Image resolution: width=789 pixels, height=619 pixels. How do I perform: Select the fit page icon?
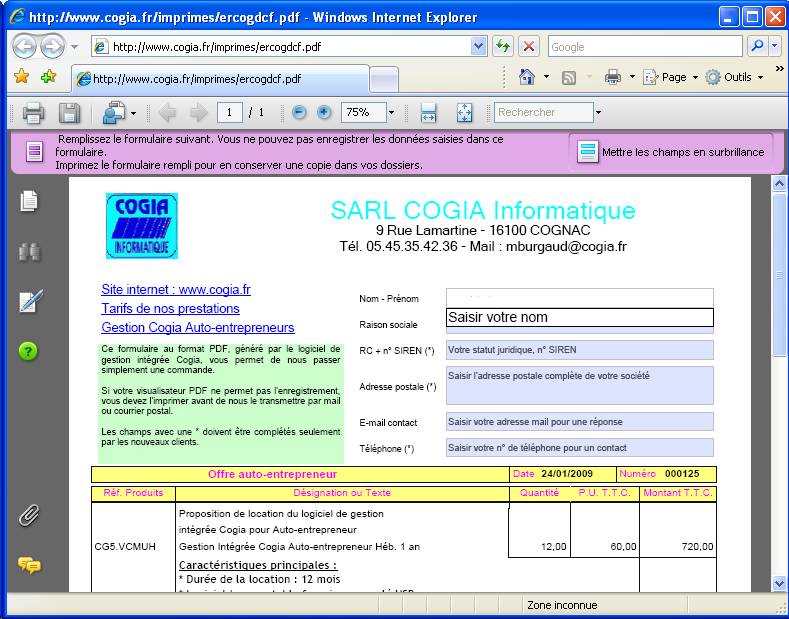tap(464, 112)
